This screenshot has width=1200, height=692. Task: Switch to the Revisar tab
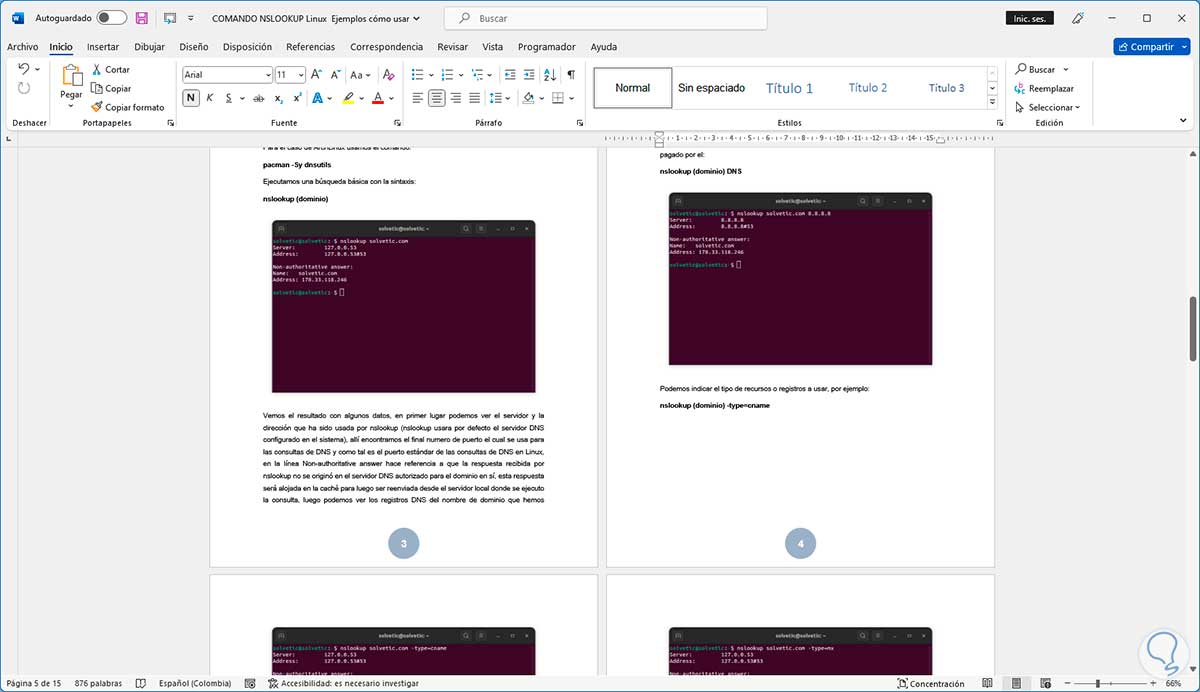point(452,47)
